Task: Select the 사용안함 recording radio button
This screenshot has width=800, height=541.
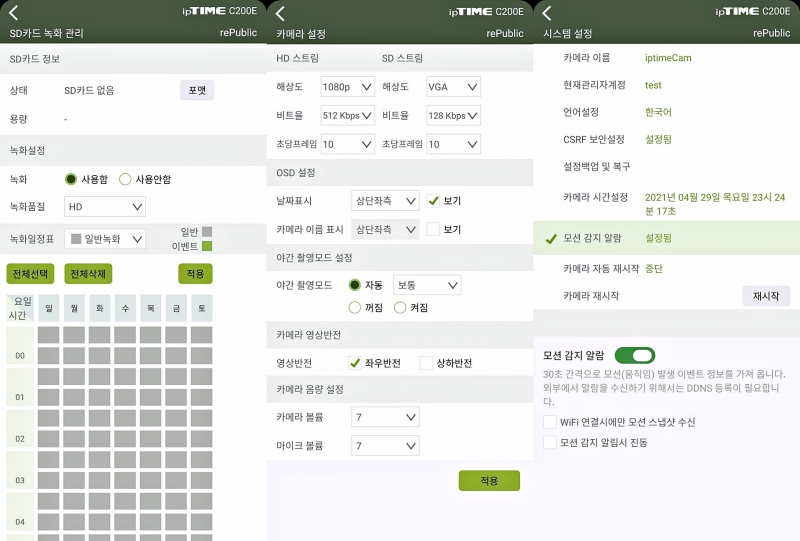Action: pyautogui.click(x=125, y=179)
